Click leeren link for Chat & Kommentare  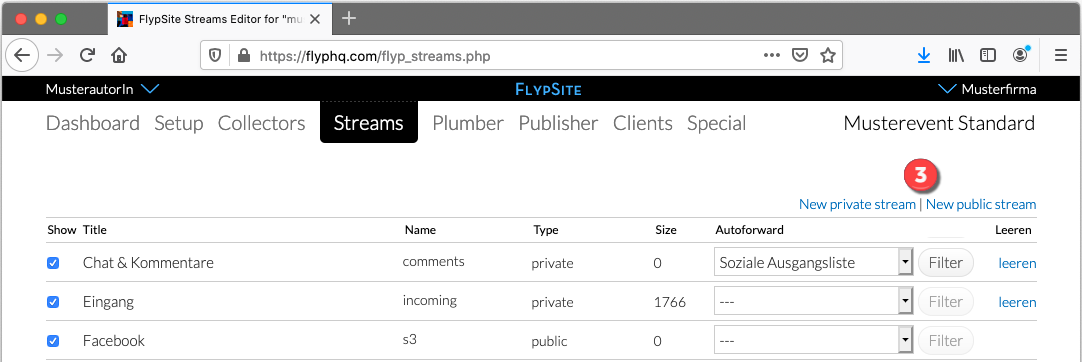point(1017,263)
